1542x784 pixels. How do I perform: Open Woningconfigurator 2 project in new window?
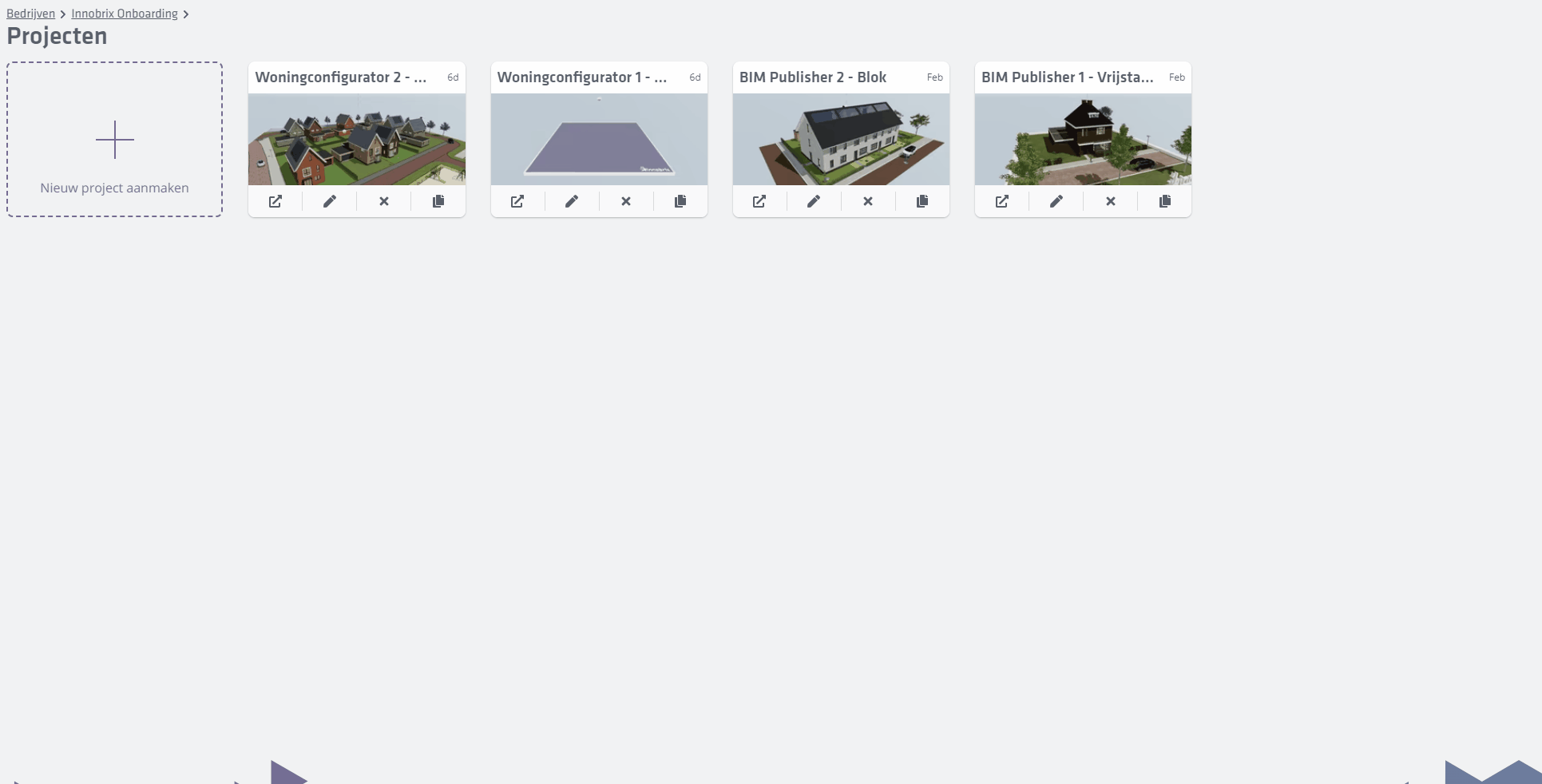coord(275,201)
